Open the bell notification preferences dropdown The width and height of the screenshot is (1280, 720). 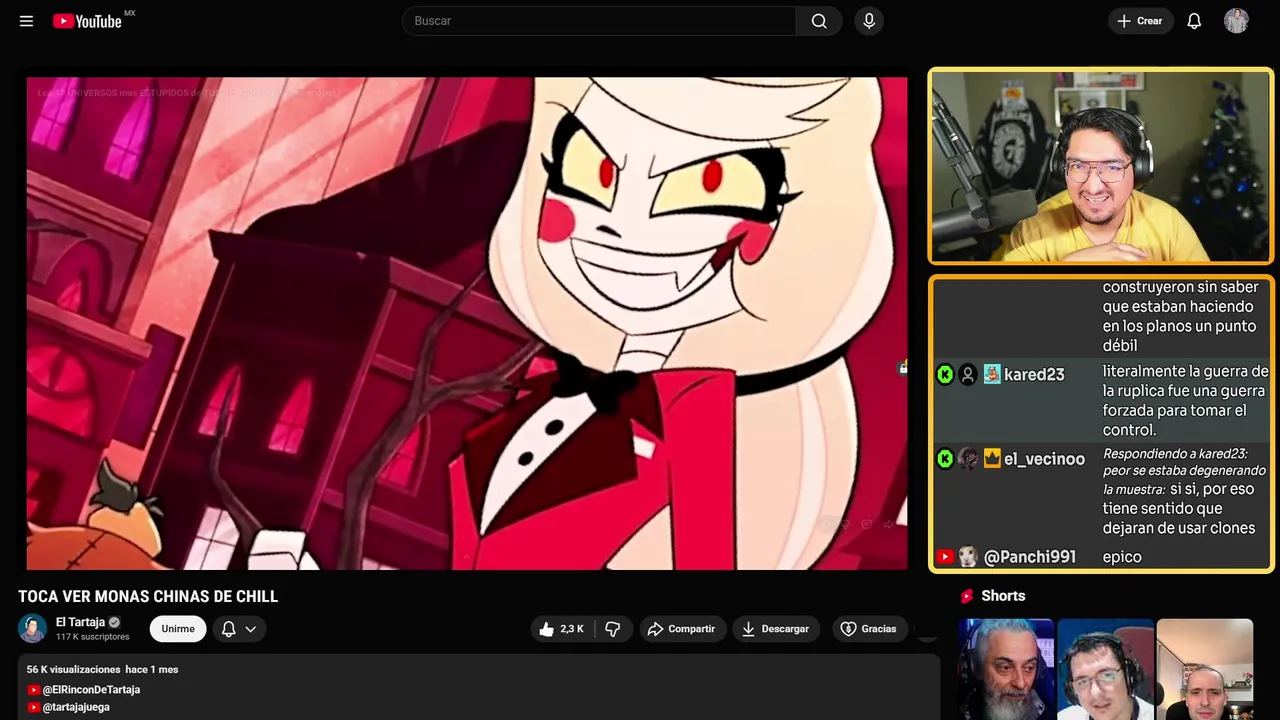(x=239, y=629)
